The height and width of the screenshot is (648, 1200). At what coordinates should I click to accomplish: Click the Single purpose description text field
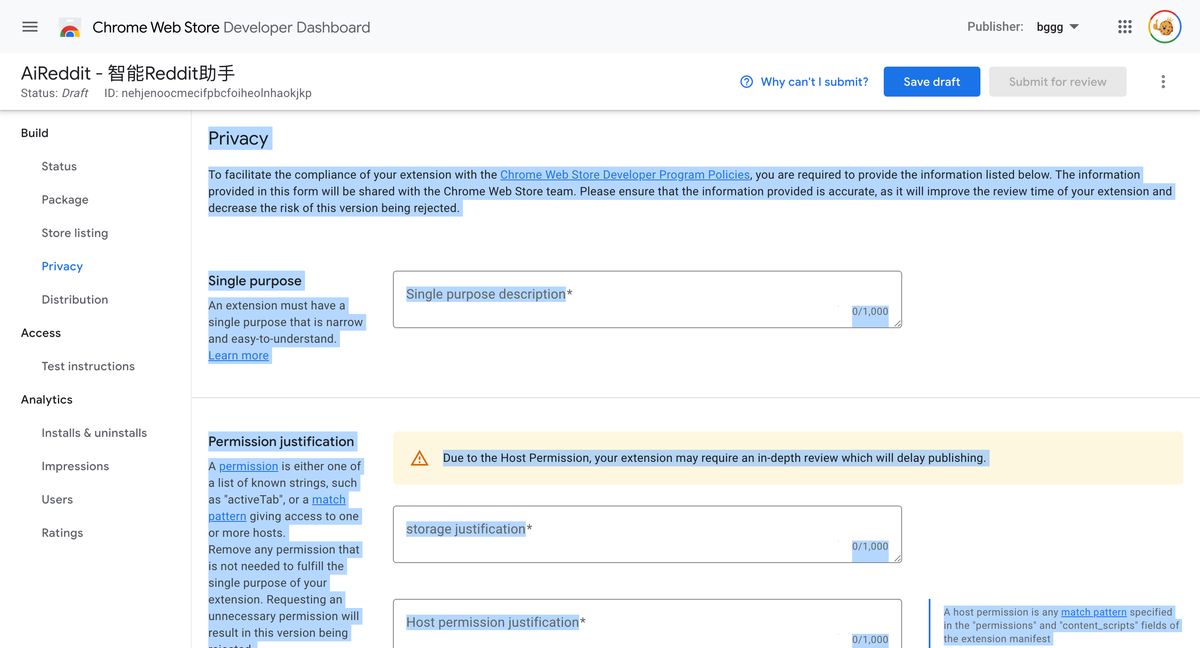[647, 298]
